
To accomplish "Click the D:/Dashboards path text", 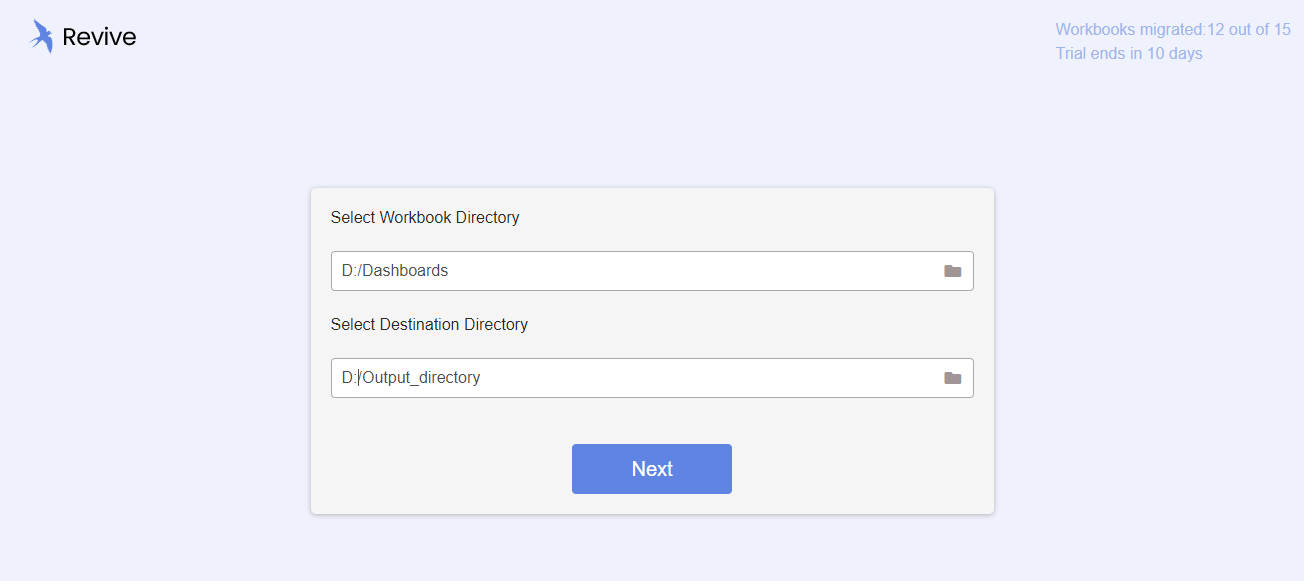I will [395, 271].
